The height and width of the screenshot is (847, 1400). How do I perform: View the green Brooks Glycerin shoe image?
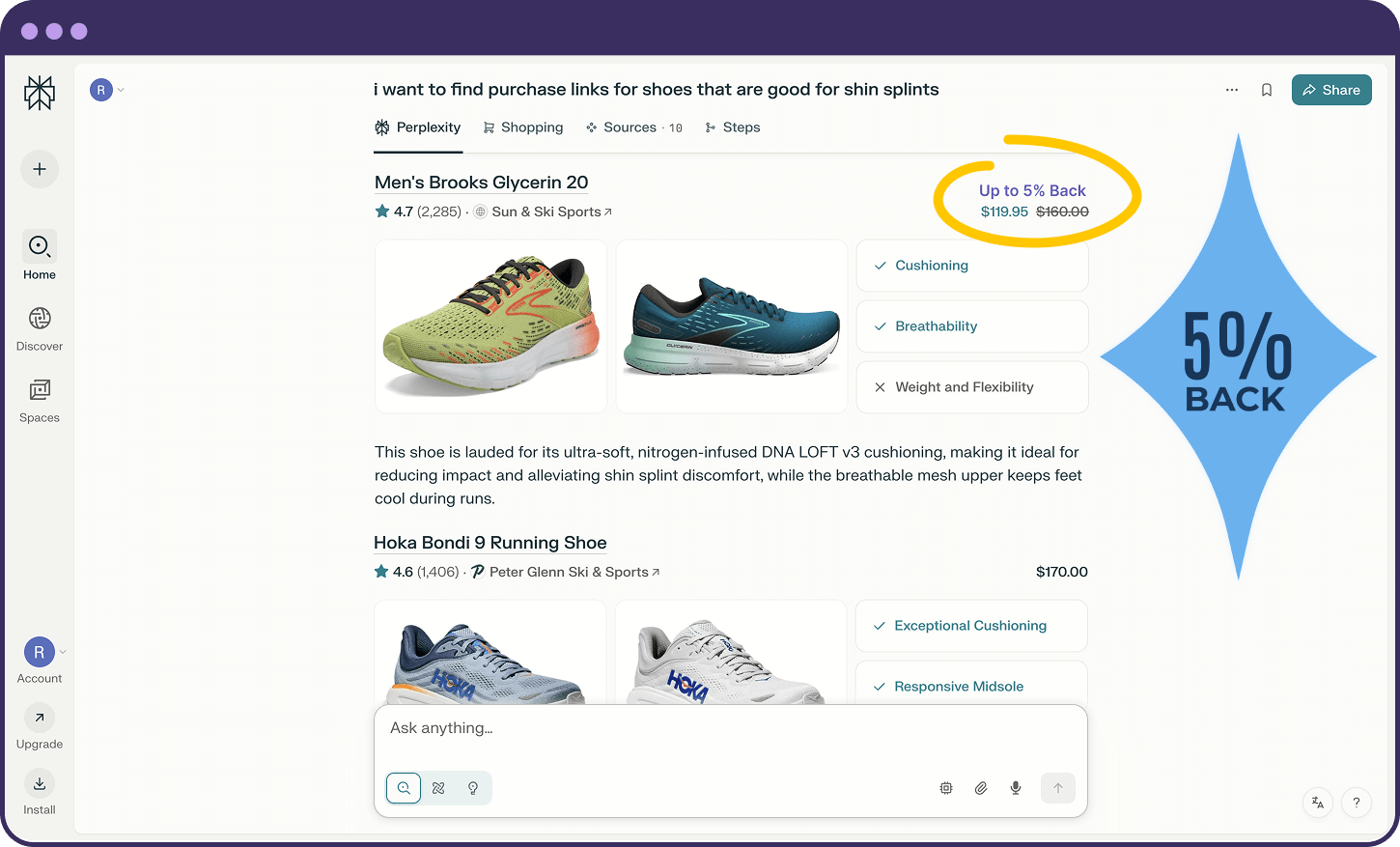(490, 326)
